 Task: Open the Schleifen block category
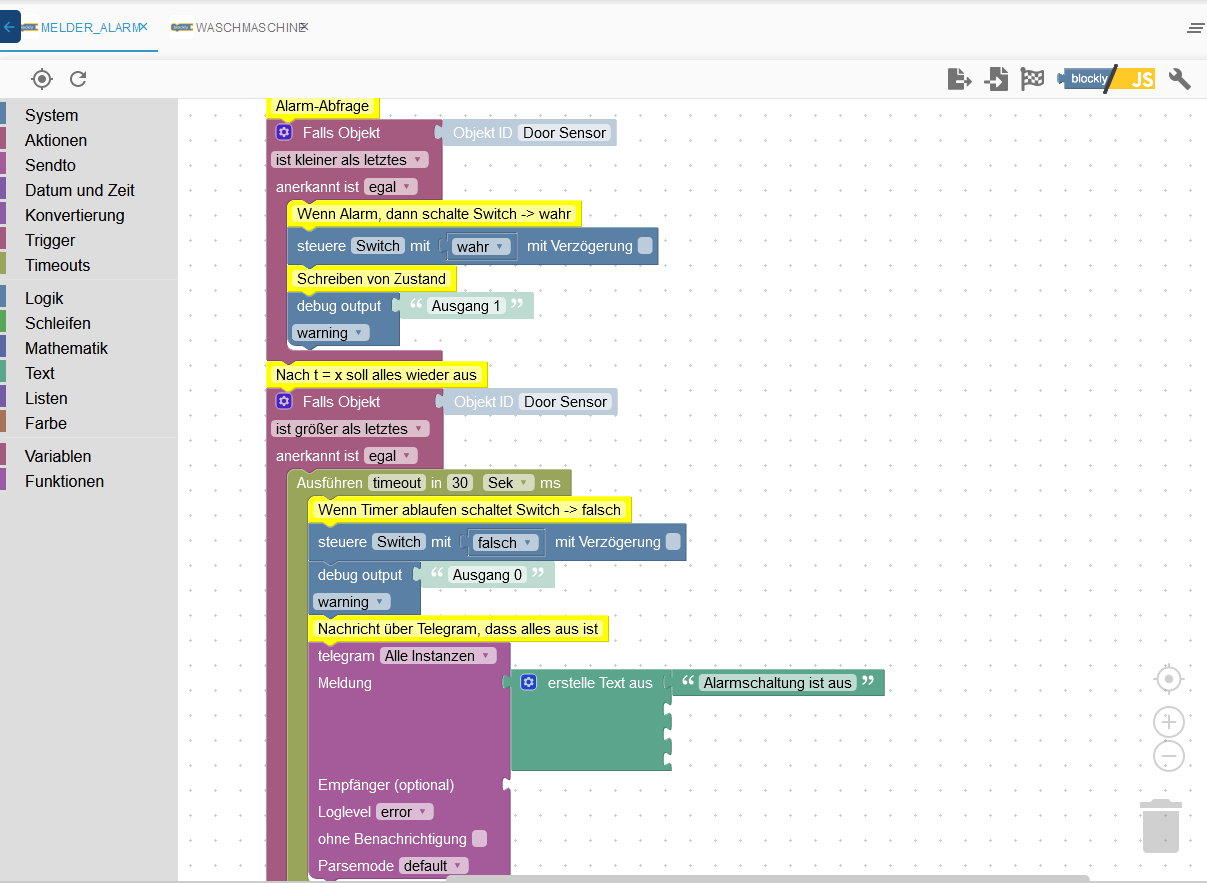coord(58,324)
